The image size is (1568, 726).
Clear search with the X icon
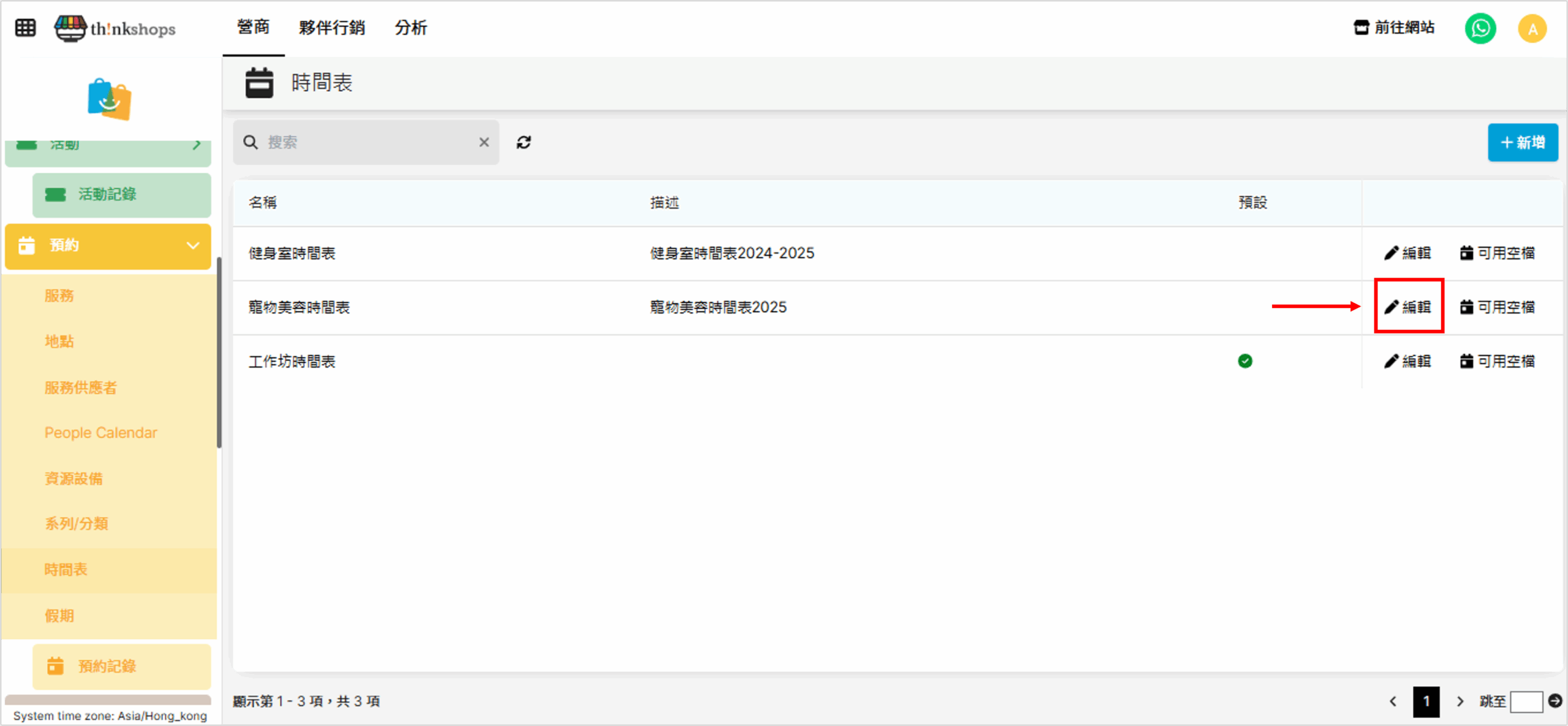point(484,143)
